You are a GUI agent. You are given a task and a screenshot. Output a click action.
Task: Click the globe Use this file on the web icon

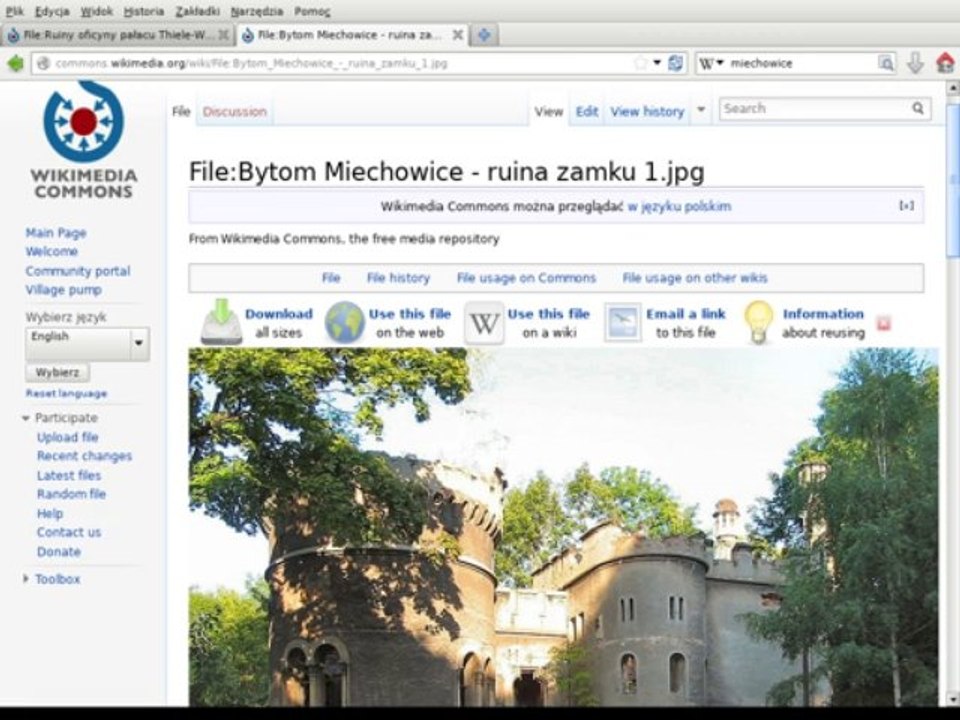click(x=345, y=322)
